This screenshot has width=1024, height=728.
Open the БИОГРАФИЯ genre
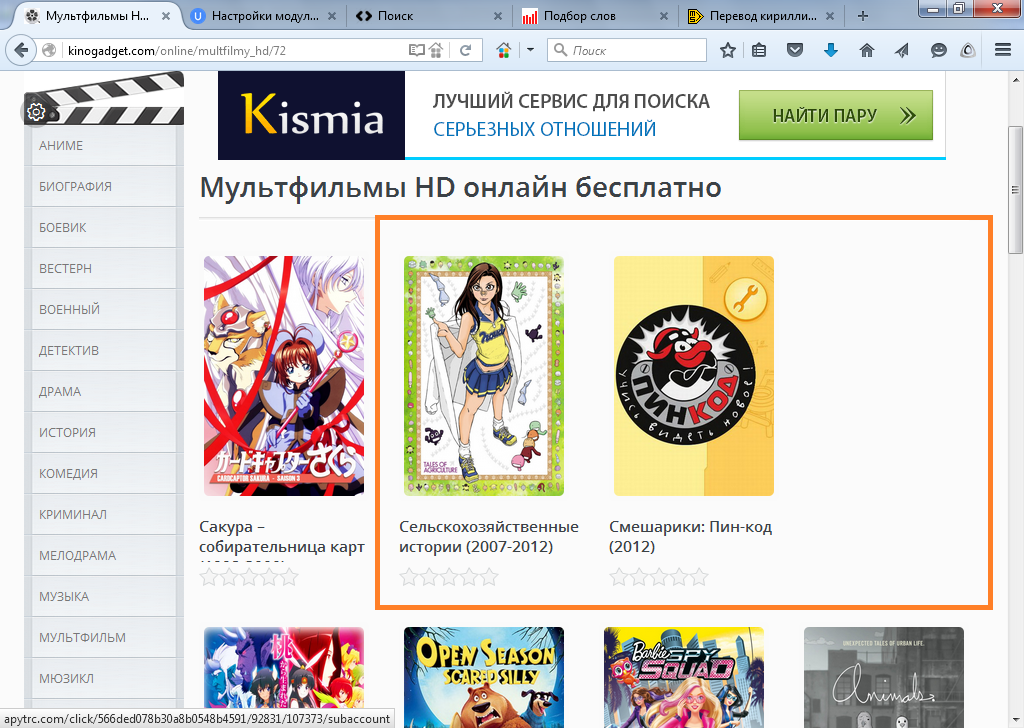point(103,187)
